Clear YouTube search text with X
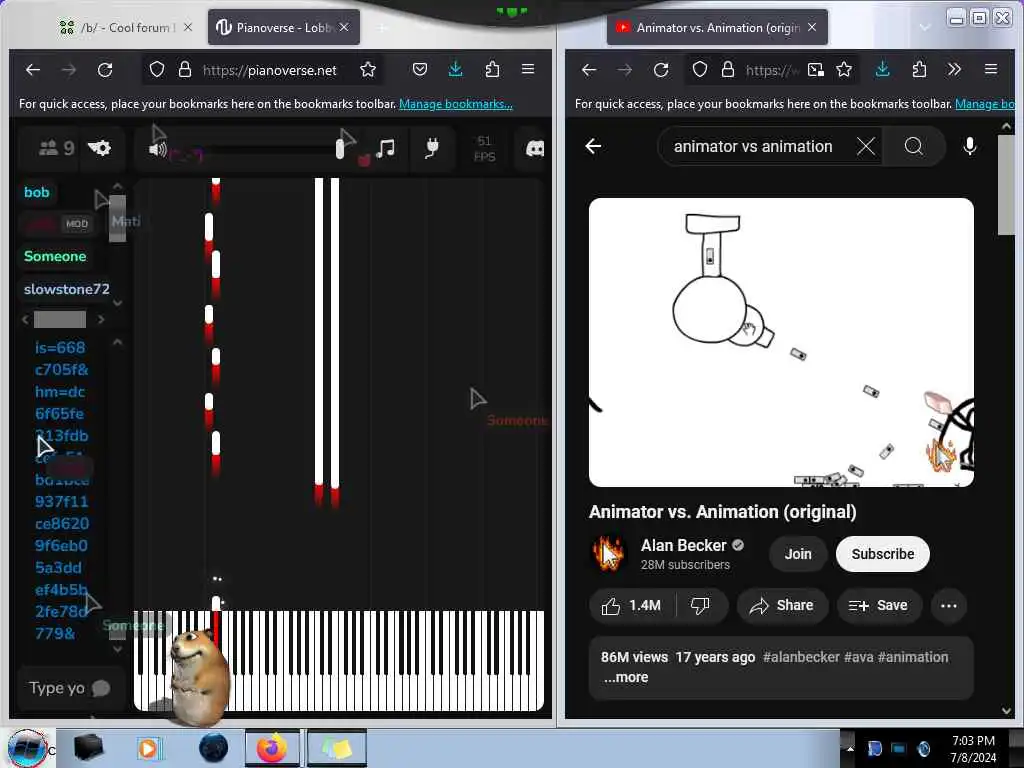 click(866, 146)
